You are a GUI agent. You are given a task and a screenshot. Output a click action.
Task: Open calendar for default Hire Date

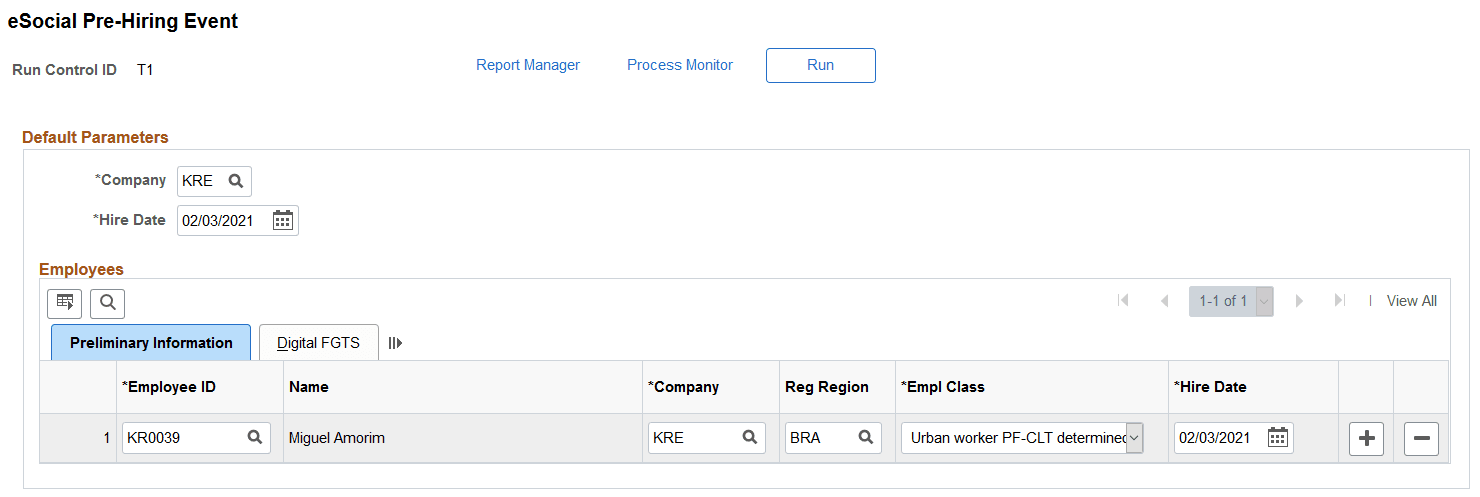tap(283, 220)
